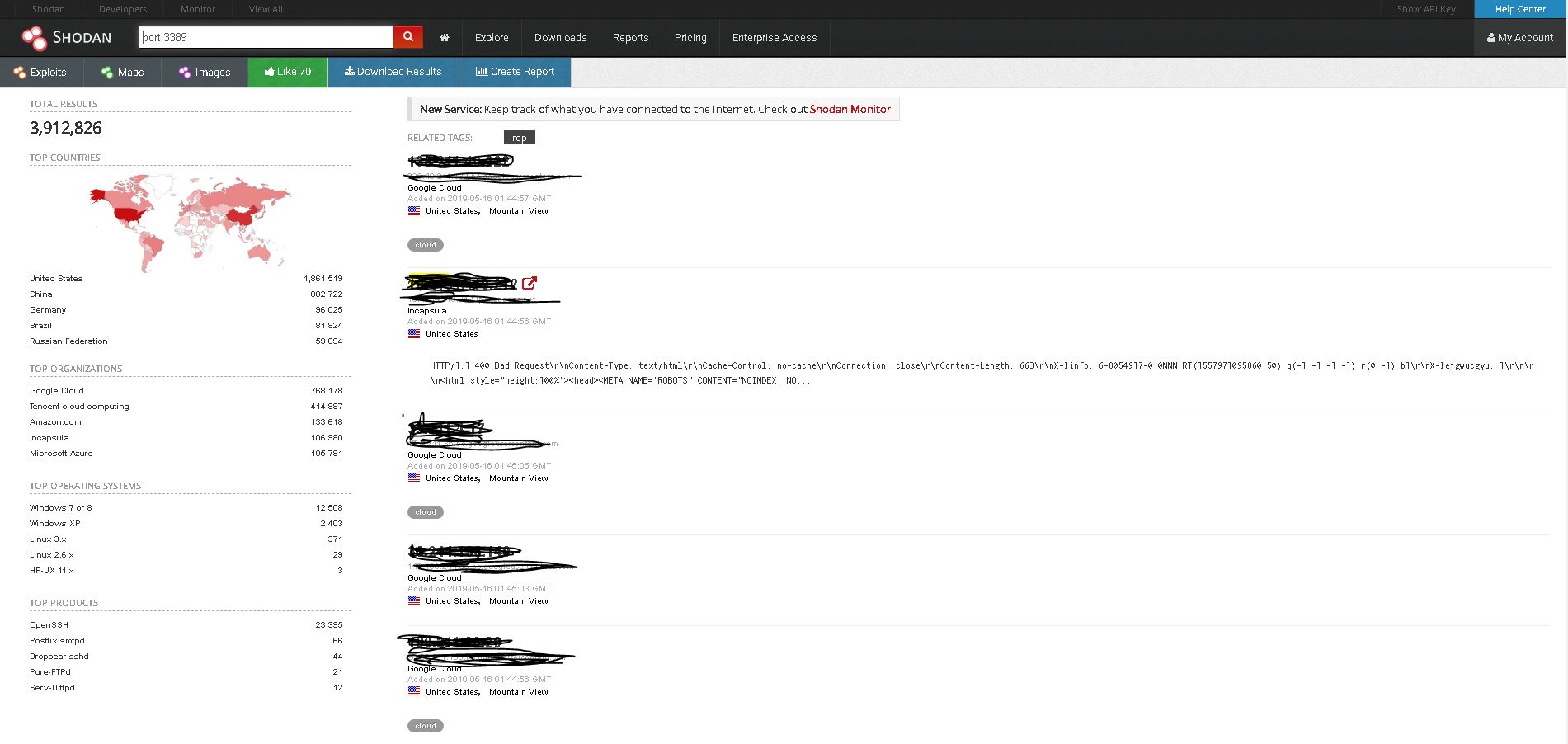Go to the home icon
This screenshot has height=744, width=1568.
(445, 38)
